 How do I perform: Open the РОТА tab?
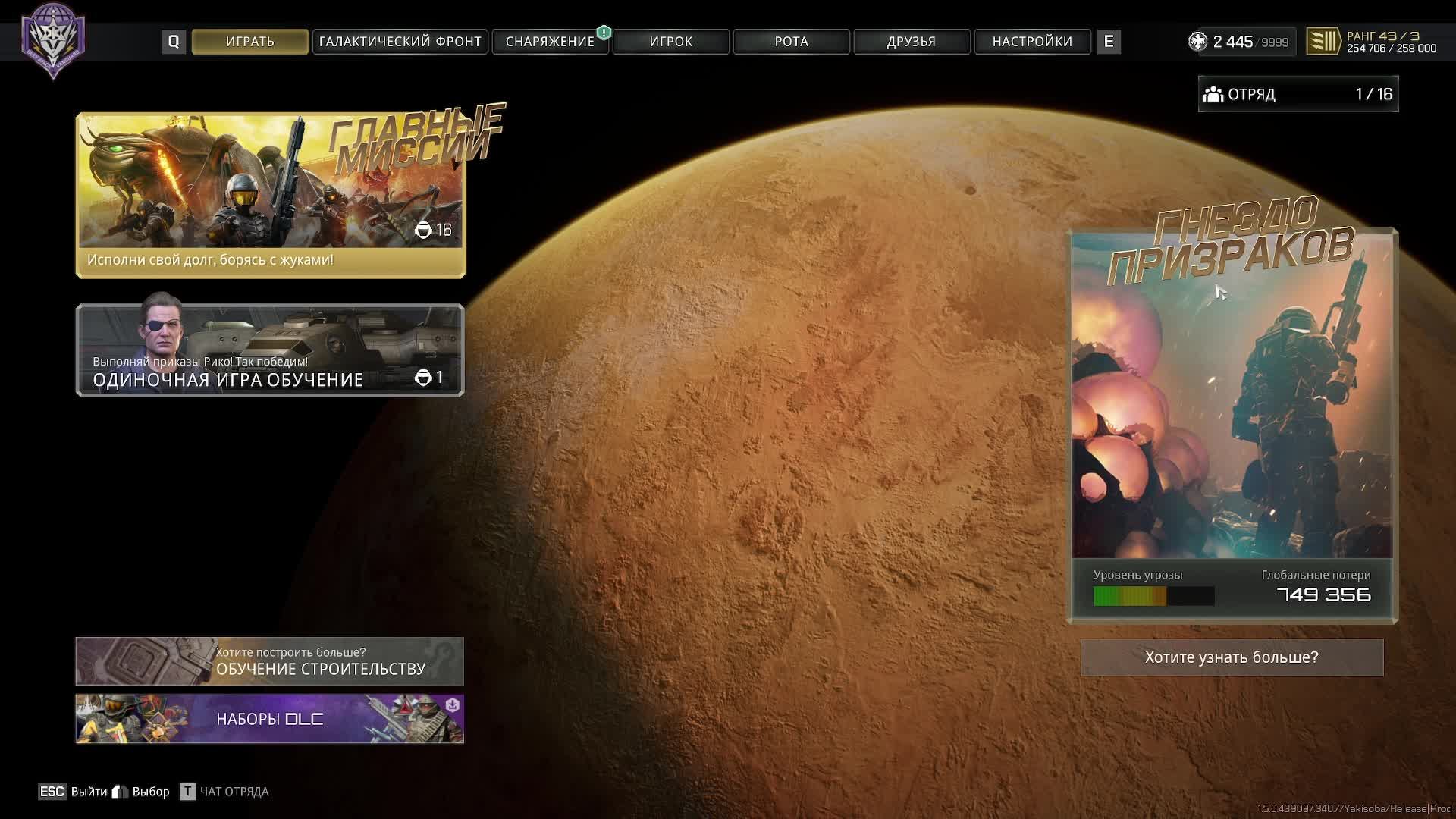(x=791, y=42)
